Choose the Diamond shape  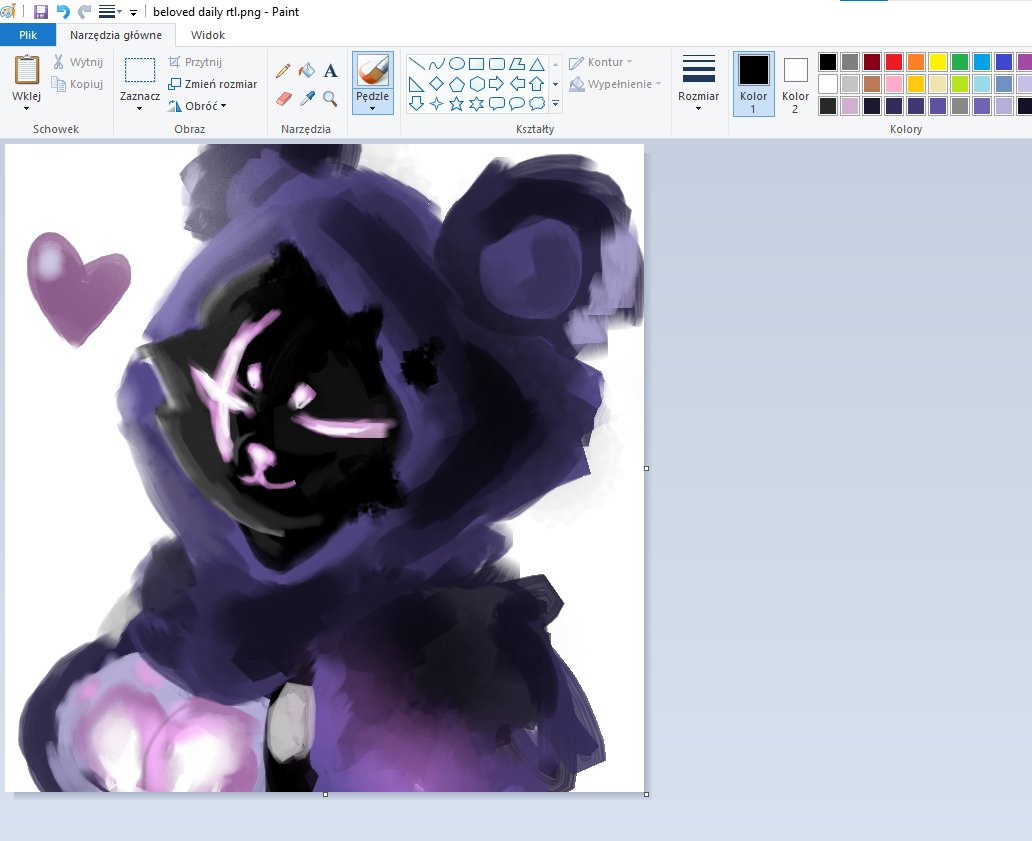click(436, 84)
